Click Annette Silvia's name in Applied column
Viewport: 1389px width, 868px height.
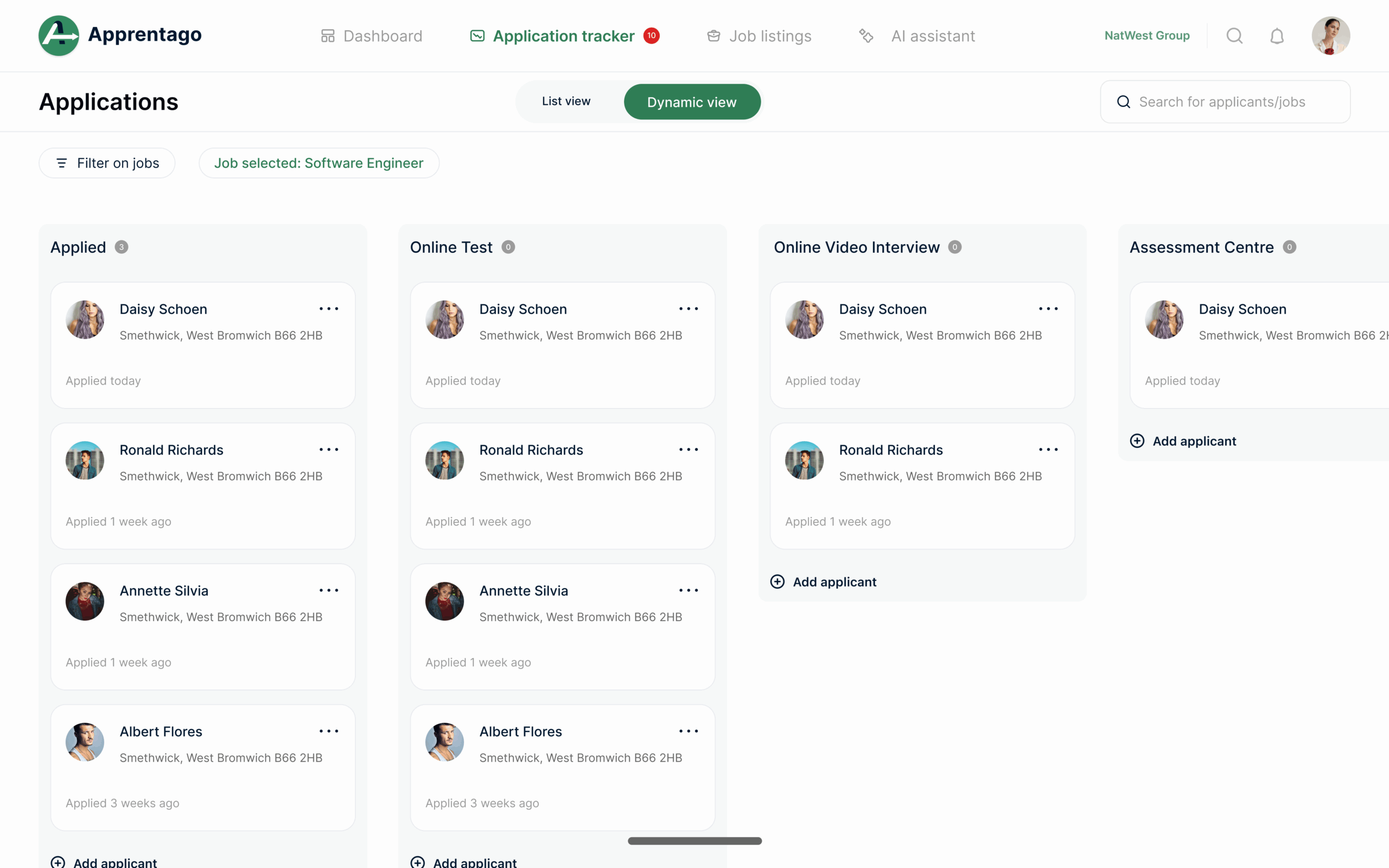(163, 591)
